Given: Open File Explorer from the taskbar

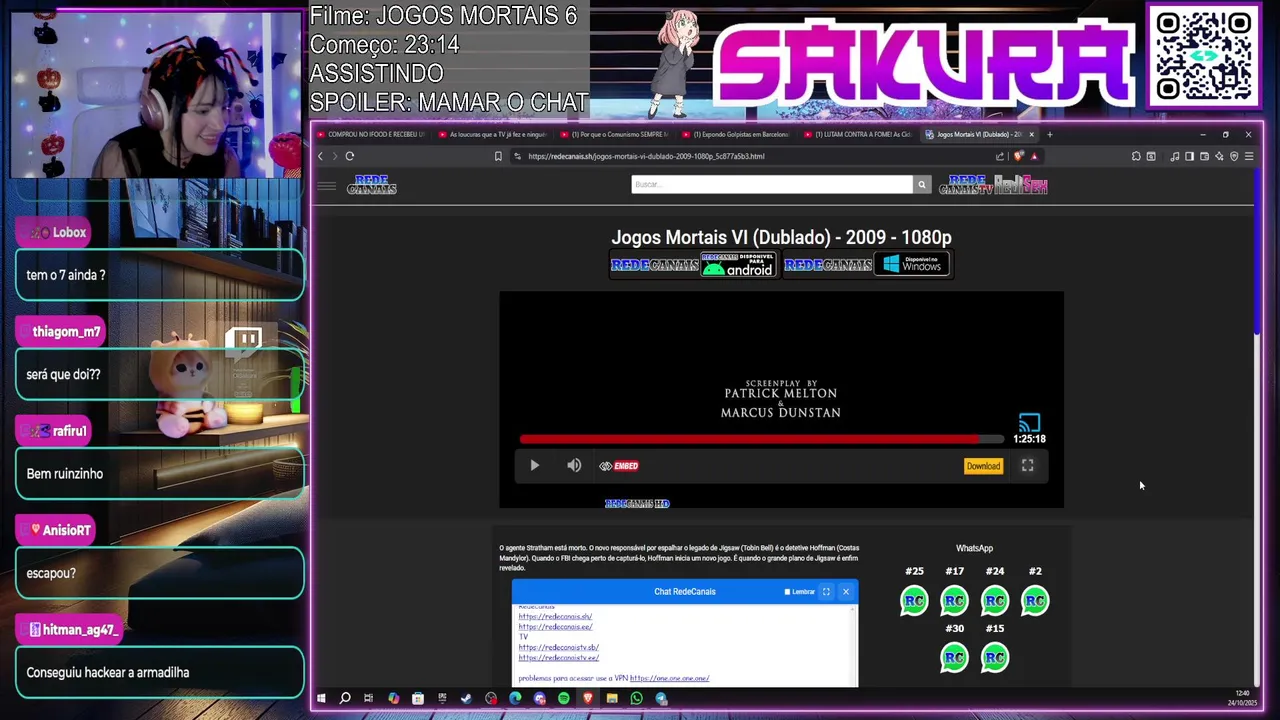Looking at the screenshot, I should (x=612, y=698).
